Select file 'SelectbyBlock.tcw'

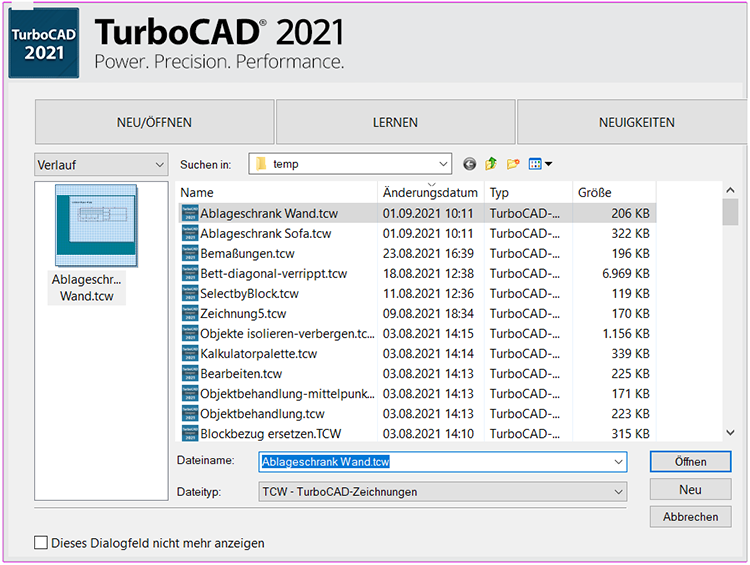[x=249, y=293]
